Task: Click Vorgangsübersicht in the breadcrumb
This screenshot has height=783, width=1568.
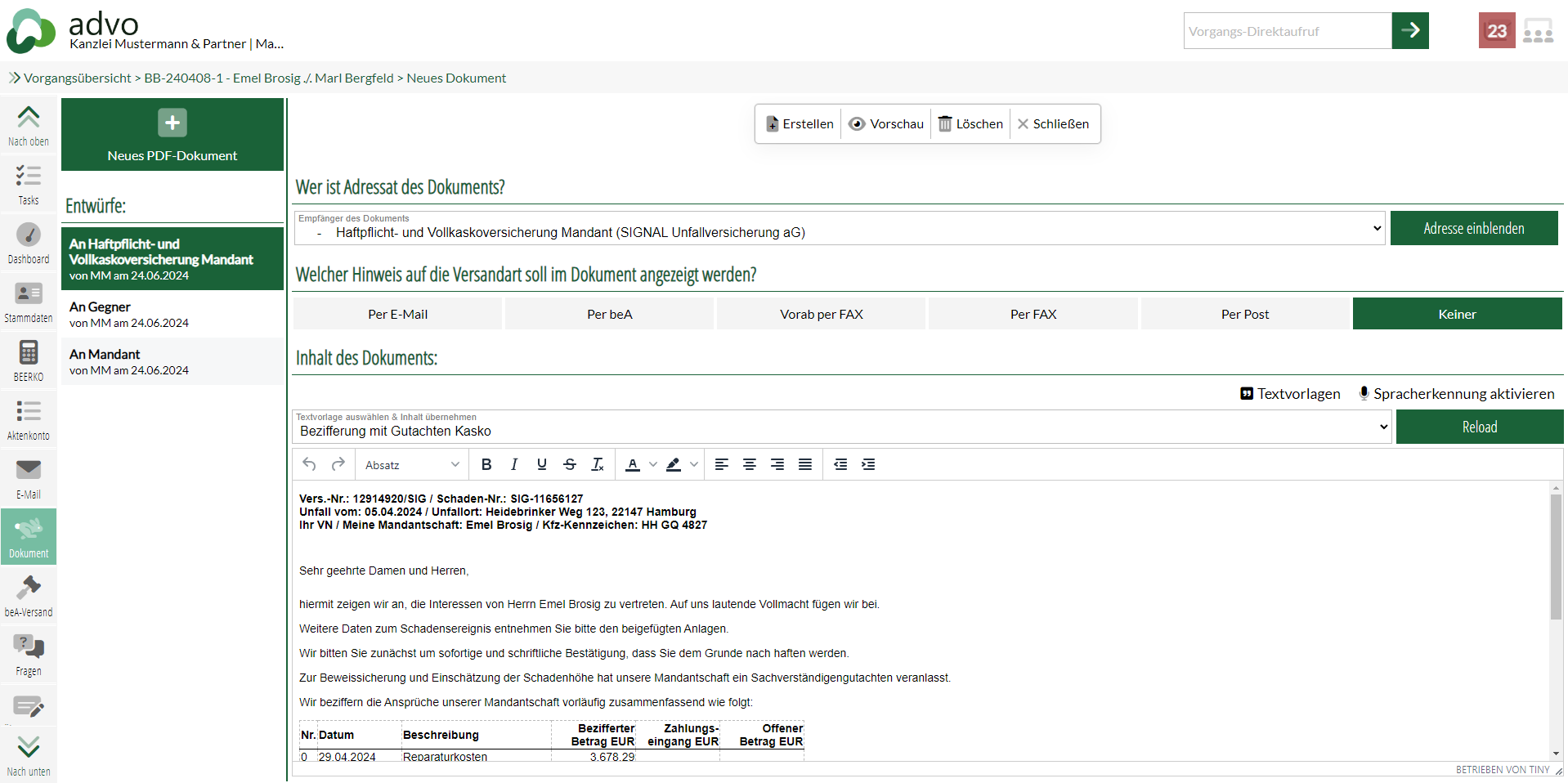Action: click(78, 78)
